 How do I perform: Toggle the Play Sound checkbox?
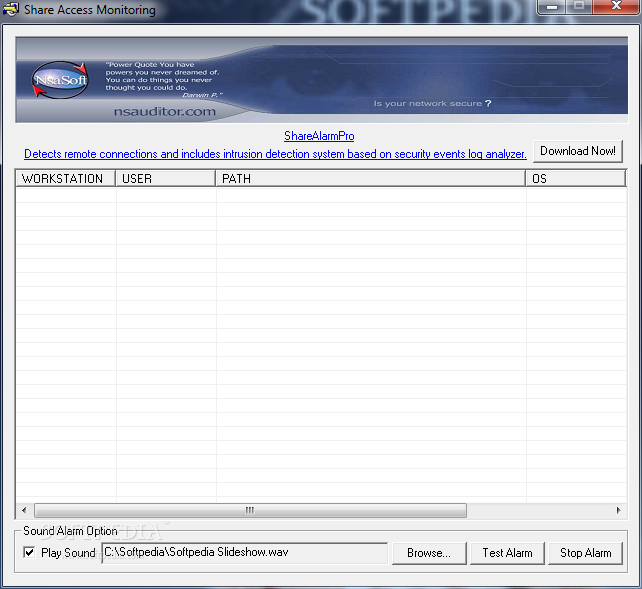point(29,553)
